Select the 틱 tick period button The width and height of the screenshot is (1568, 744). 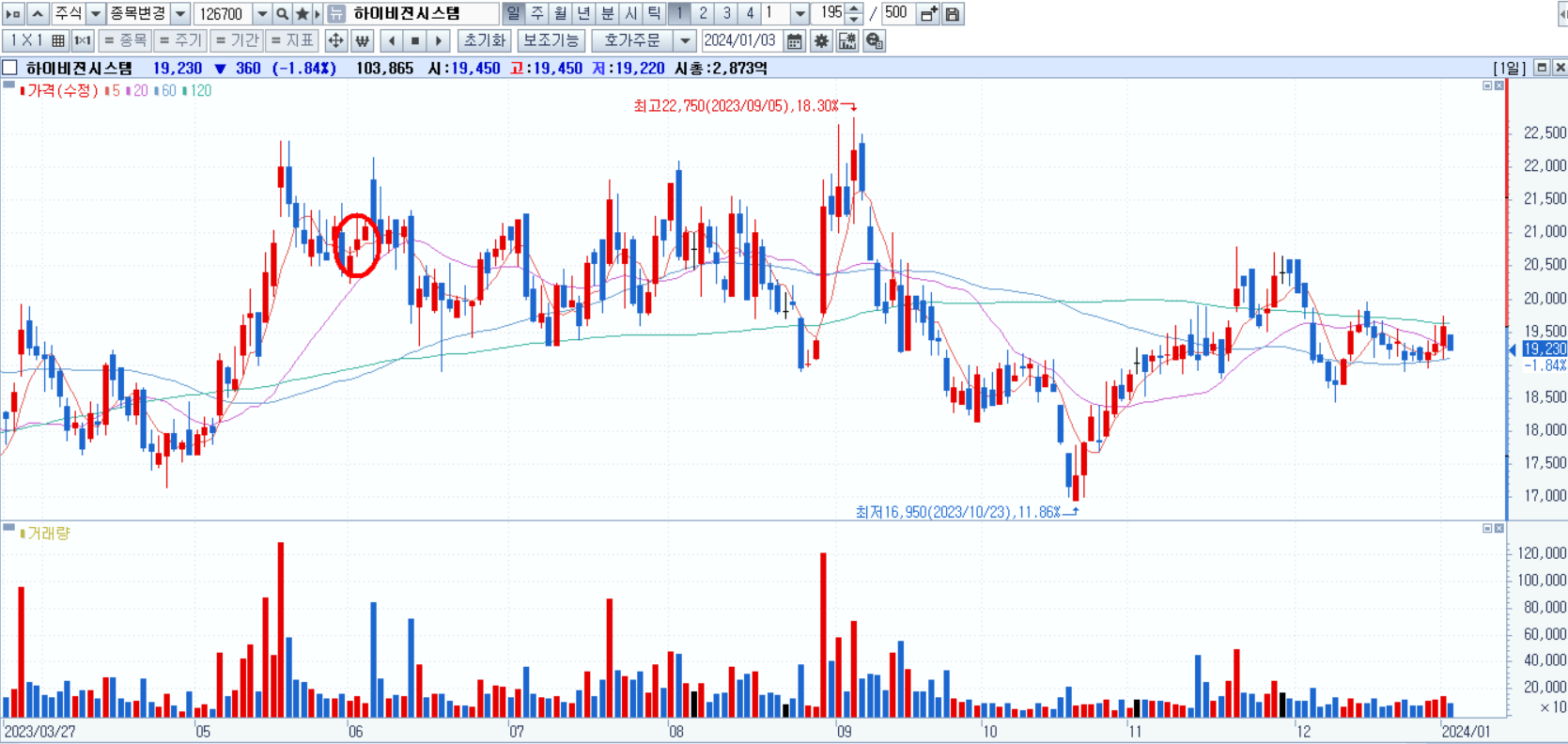(654, 14)
